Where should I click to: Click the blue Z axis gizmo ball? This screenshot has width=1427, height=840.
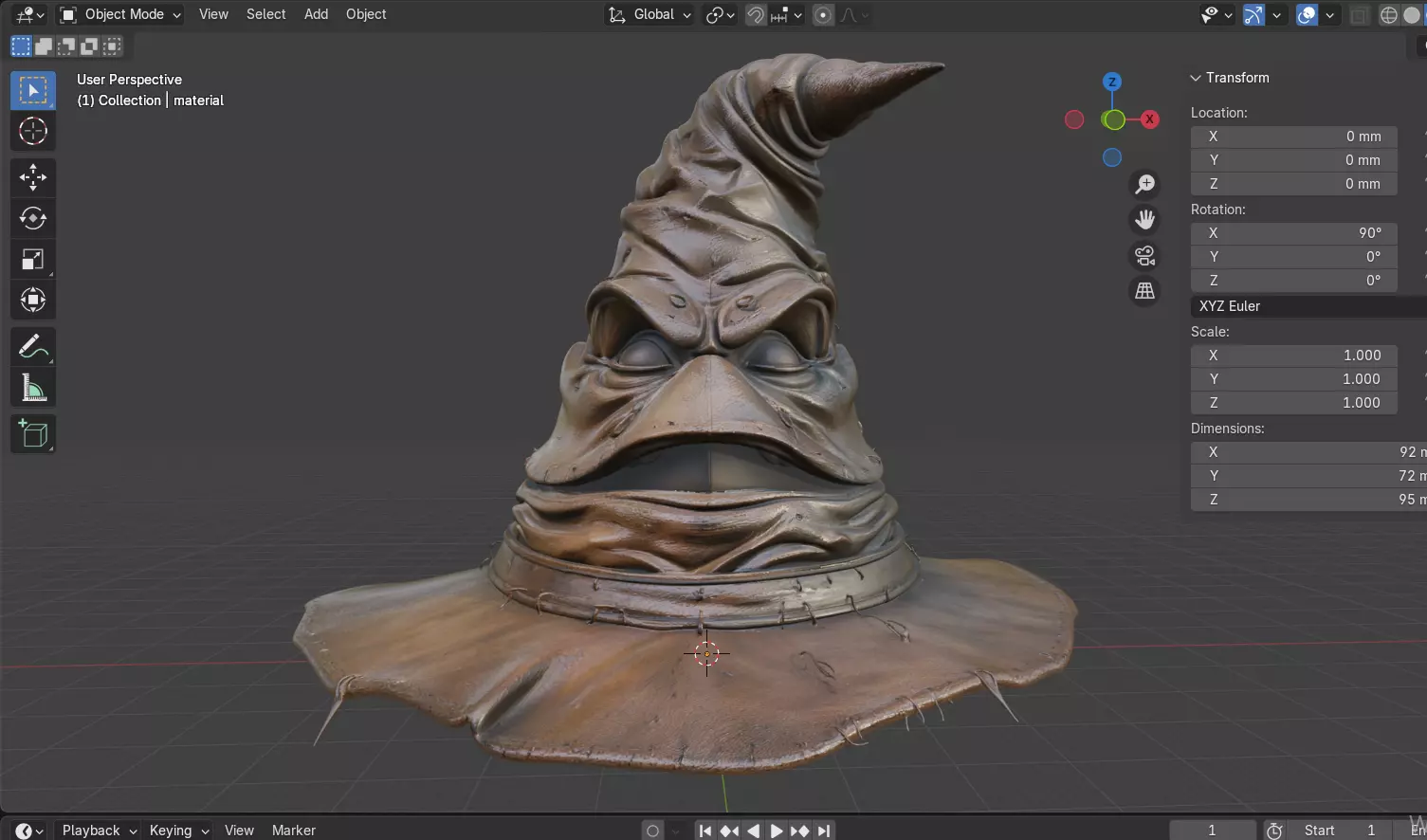[x=1112, y=82]
